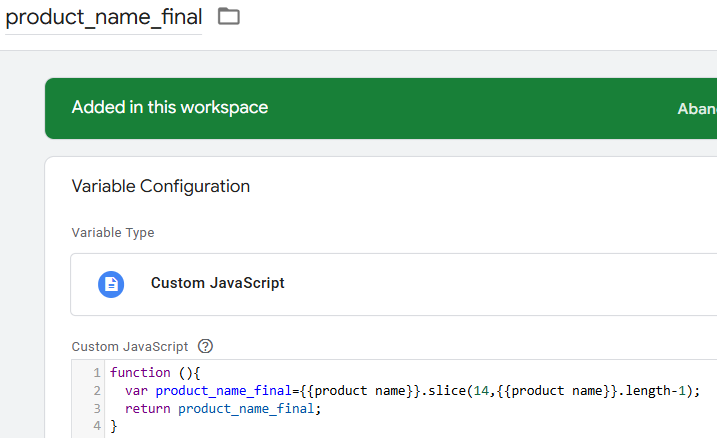Click the partially visible Abandon changes button
Viewport: 717px width, 438px height.
pos(697,109)
